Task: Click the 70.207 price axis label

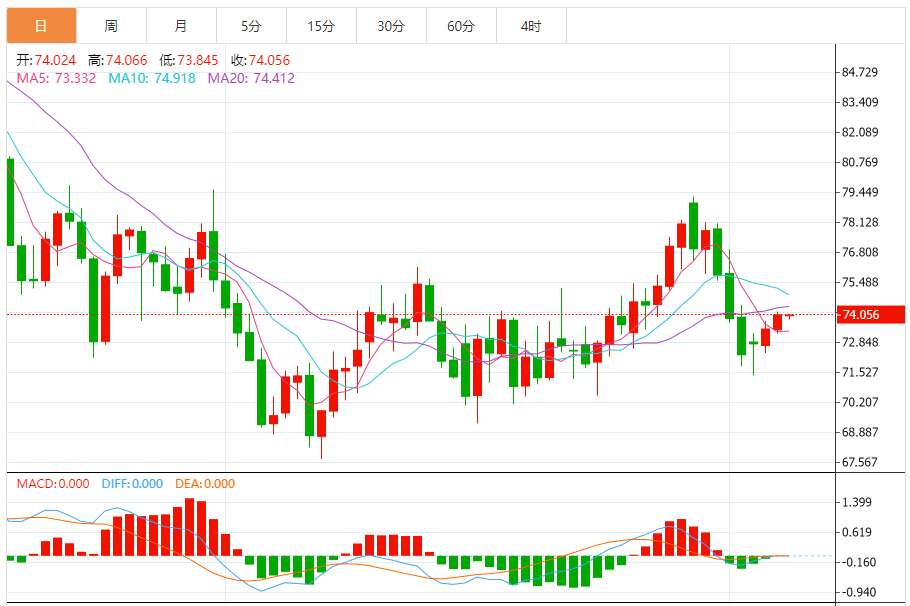Action: point(860,402)
